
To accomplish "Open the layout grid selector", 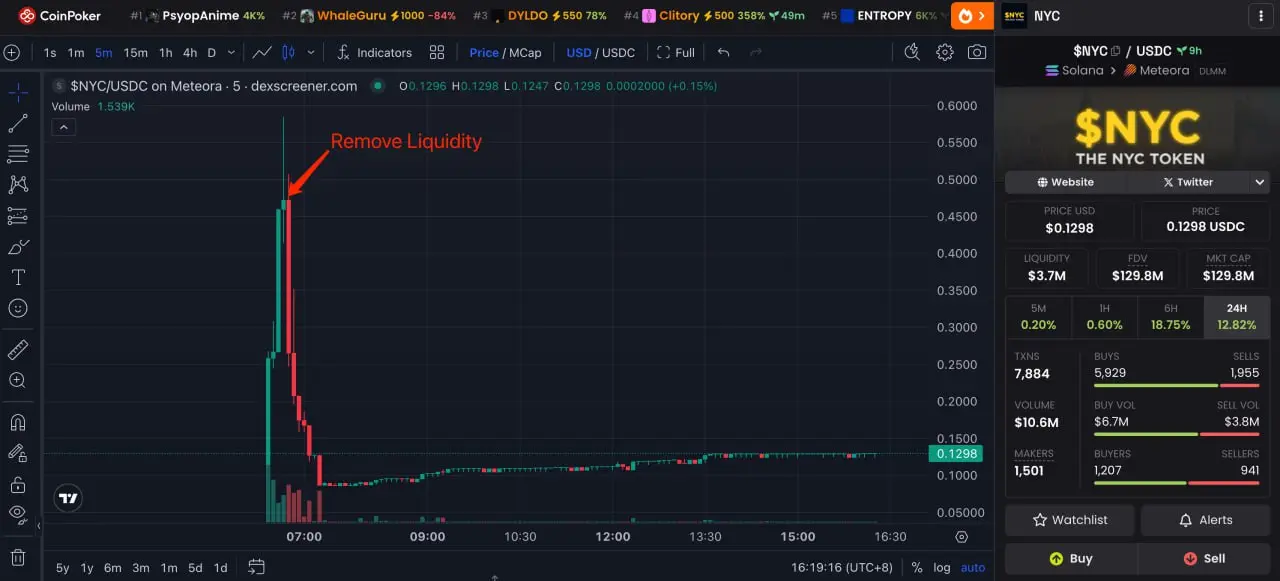I will [437, 52].
